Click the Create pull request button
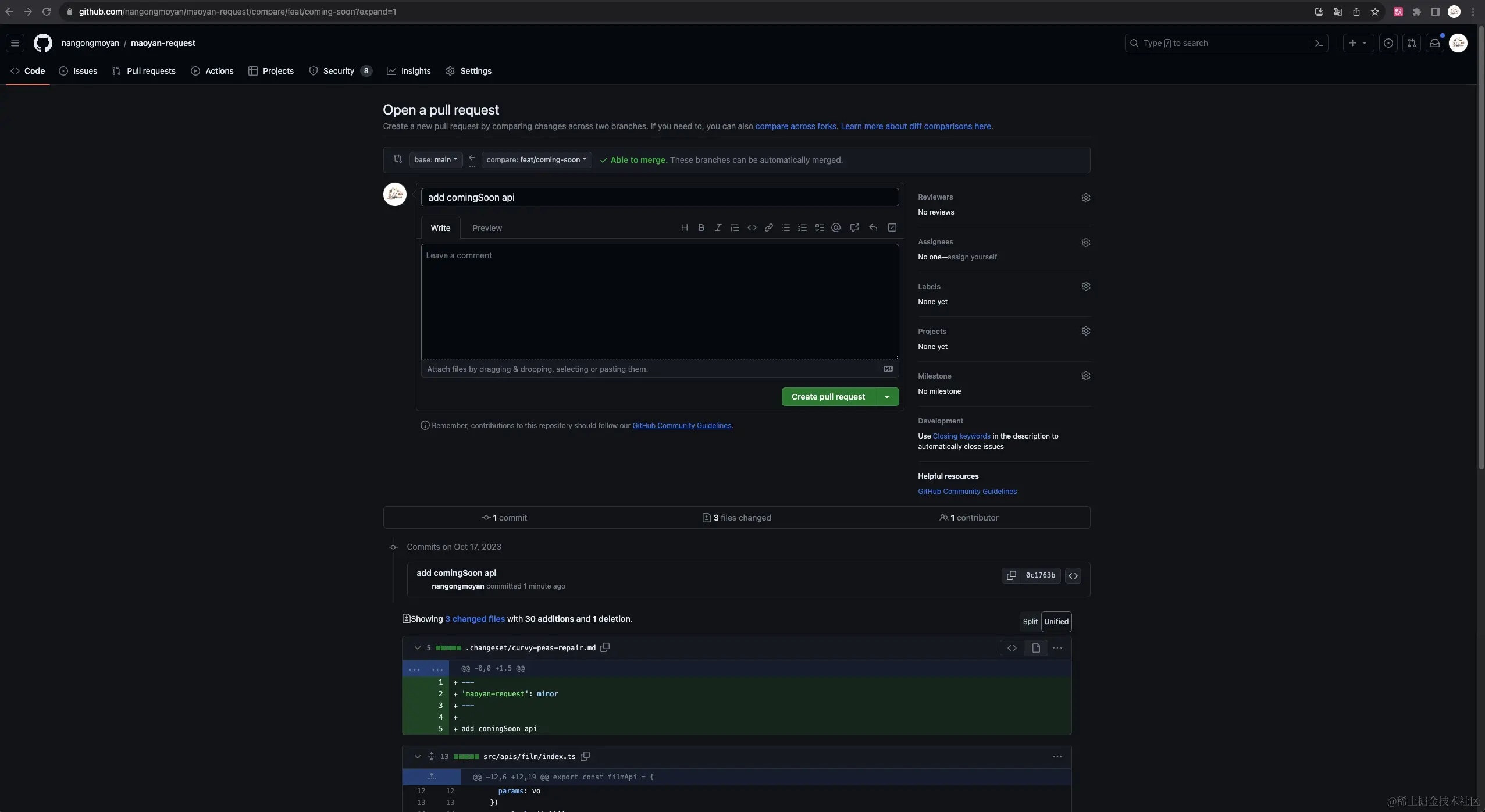Screen dimensions: 1485x812 828,397
